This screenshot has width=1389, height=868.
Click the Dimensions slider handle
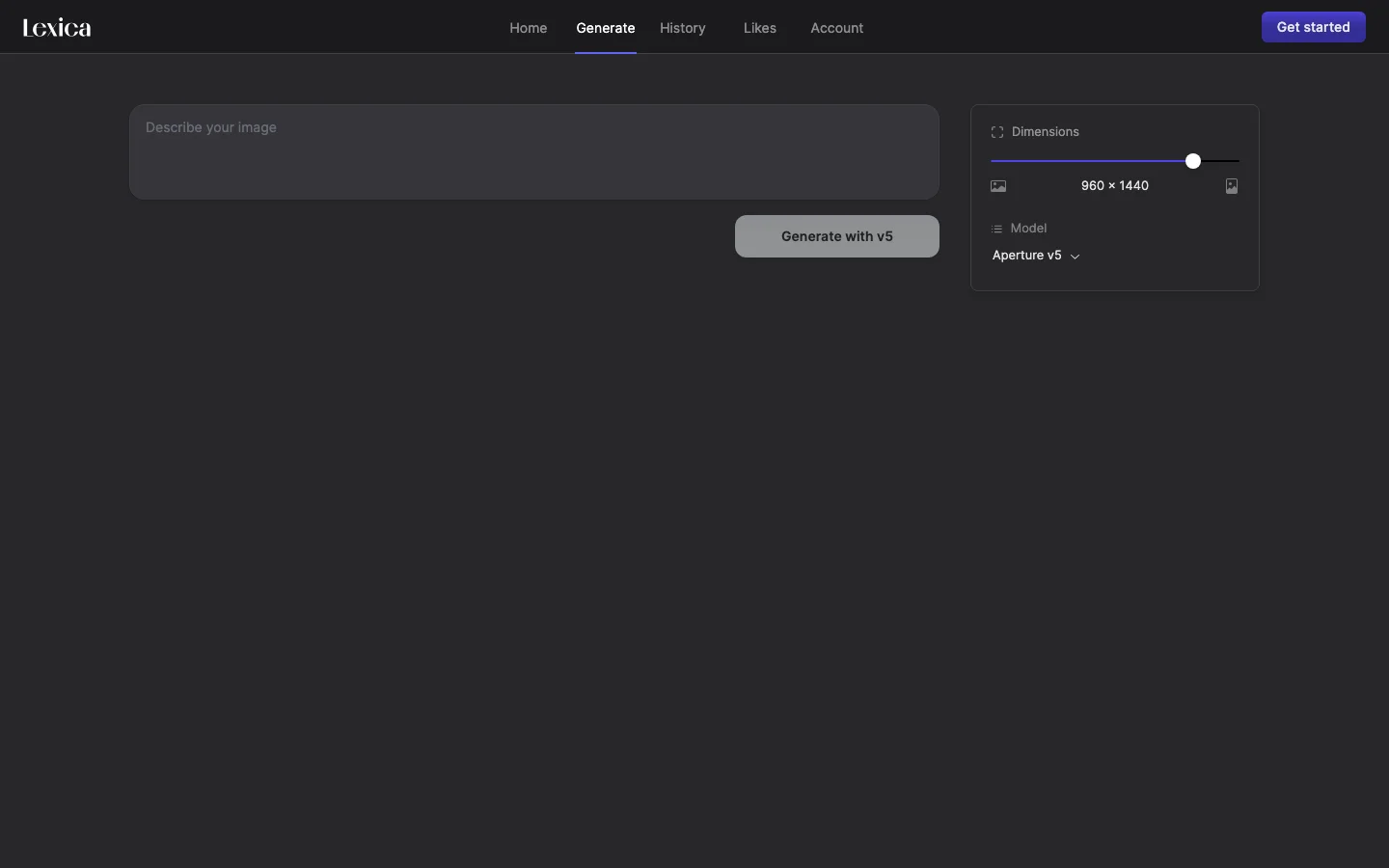pyautogui.click(x=1193, y=161)
